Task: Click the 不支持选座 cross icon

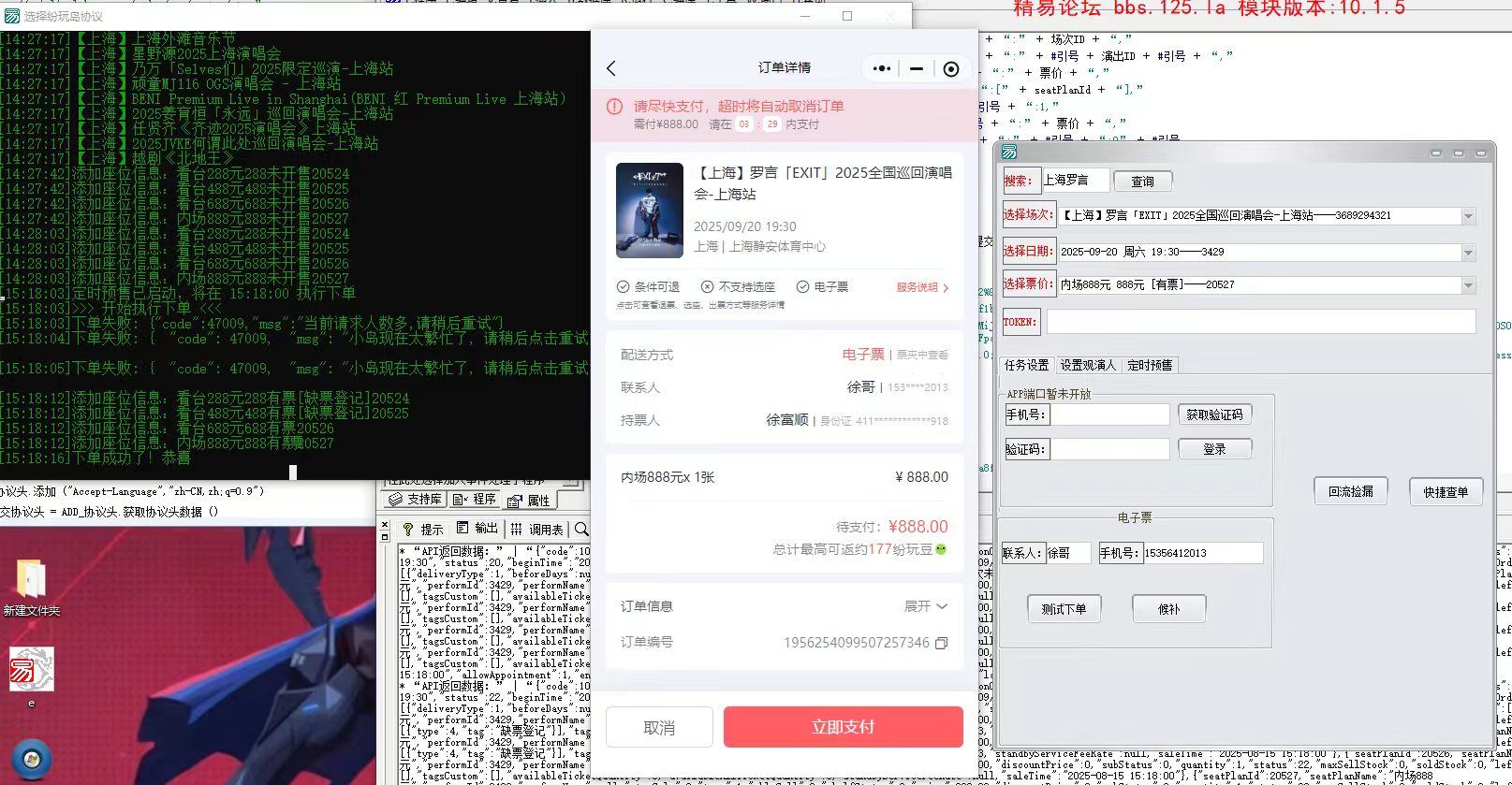Action: tap(707, 286)
